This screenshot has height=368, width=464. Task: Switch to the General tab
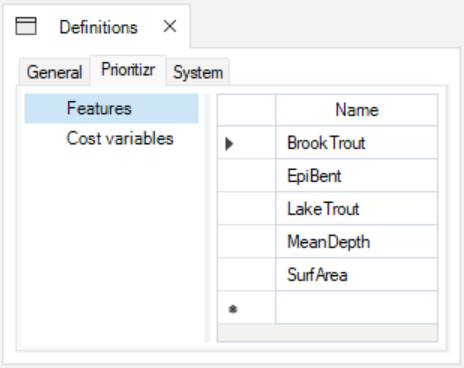tap(54, 72)
